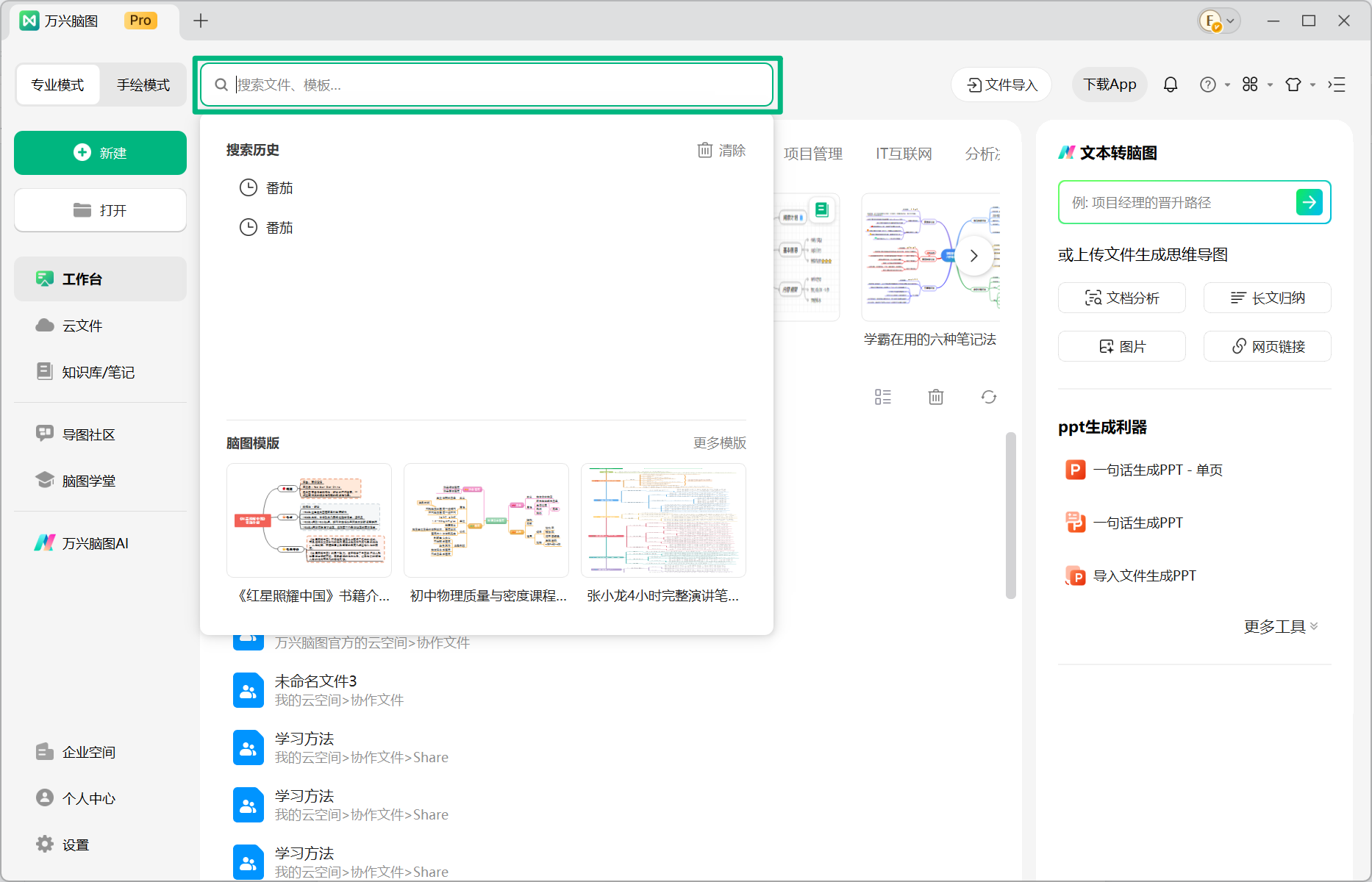The width and height of the screenshot is (1372, 882).
Task: Switch to 专业模式 mode
Action: [57, 85]
